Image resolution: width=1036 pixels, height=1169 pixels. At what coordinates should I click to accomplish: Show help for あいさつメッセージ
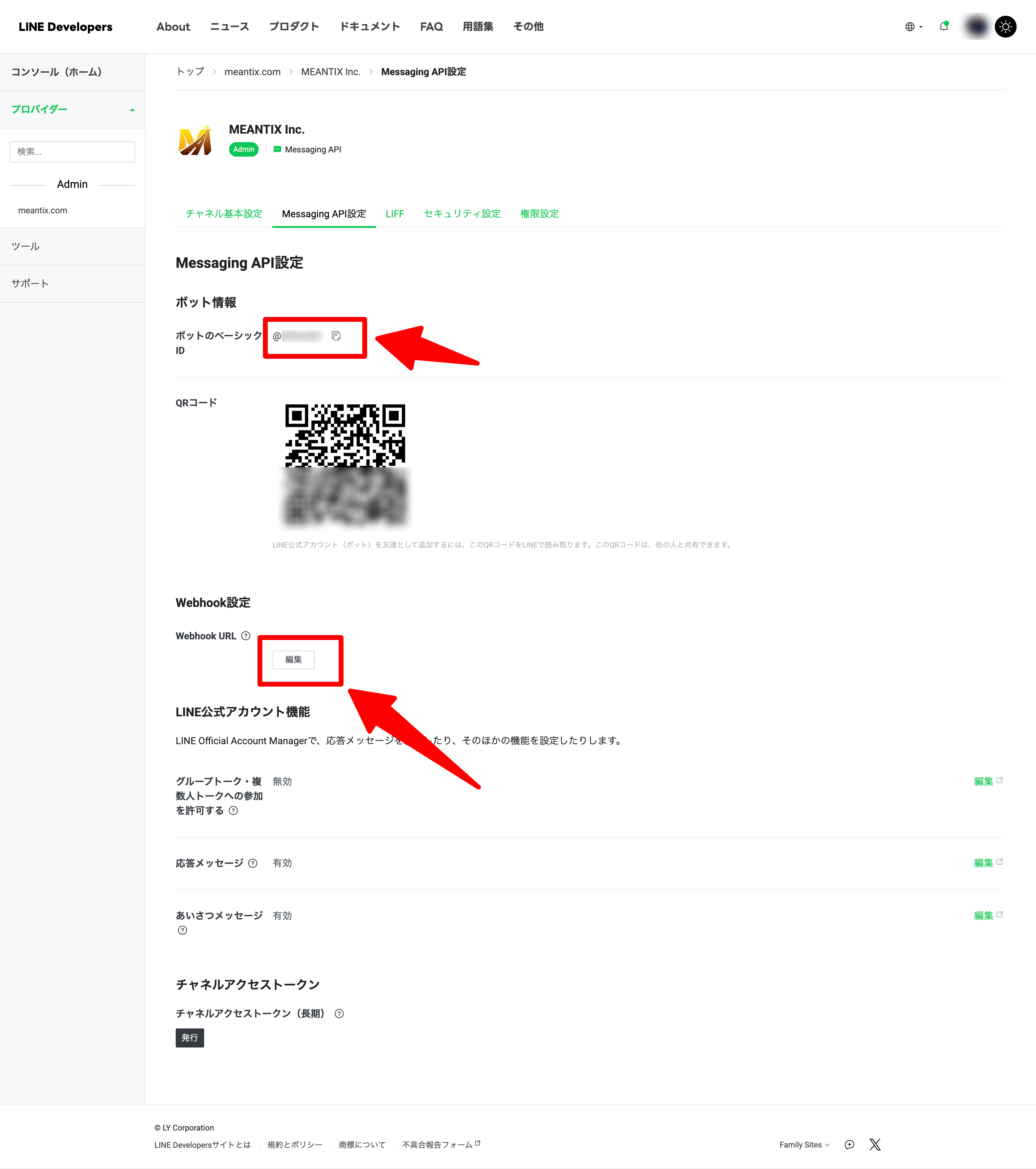tap(182, 931)
